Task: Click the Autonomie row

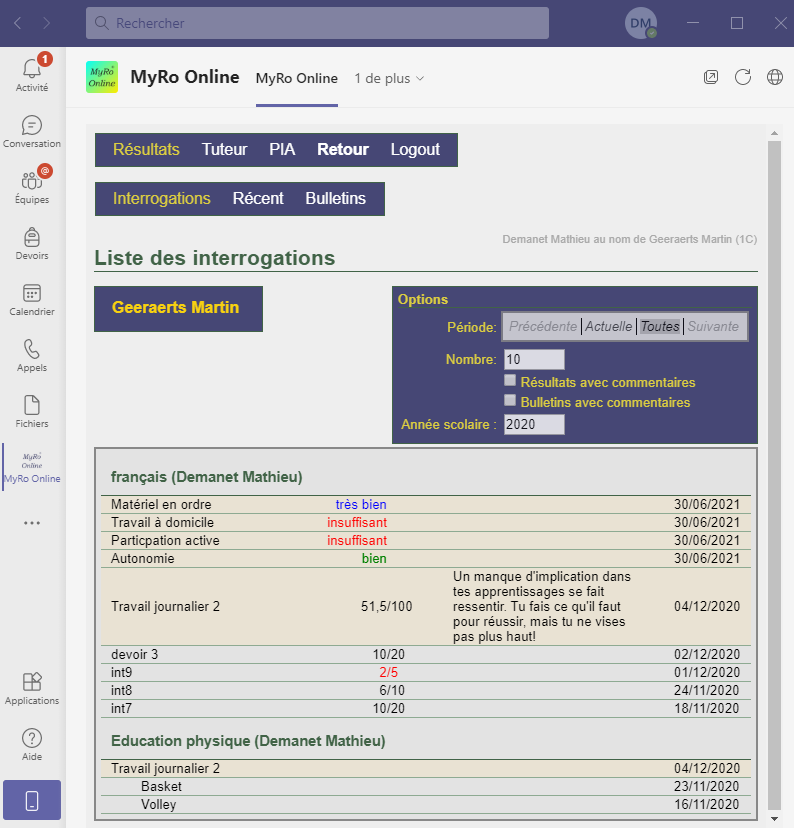Action: tap(426, 558)
